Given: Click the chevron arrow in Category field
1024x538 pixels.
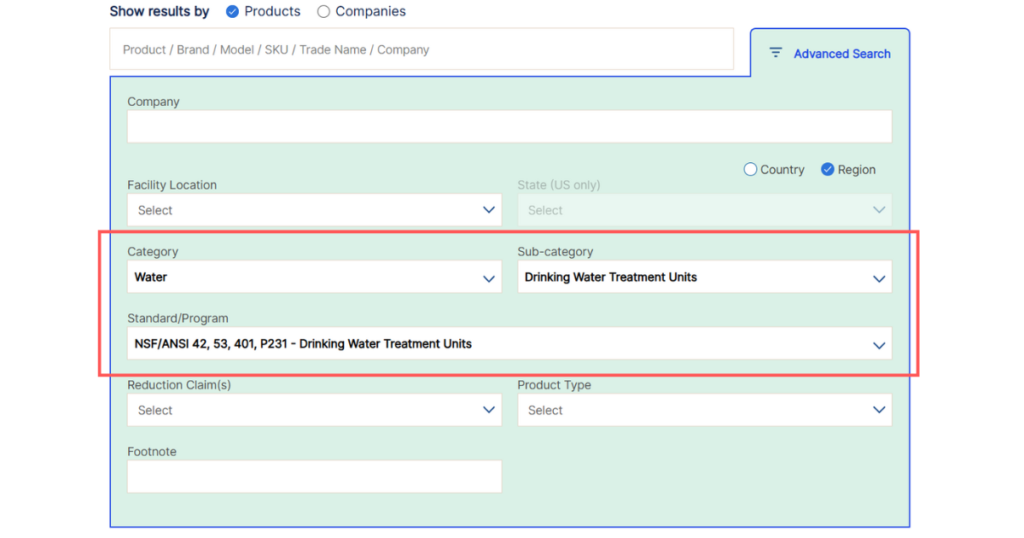Looking at the screenshot, I should point(489,278).
